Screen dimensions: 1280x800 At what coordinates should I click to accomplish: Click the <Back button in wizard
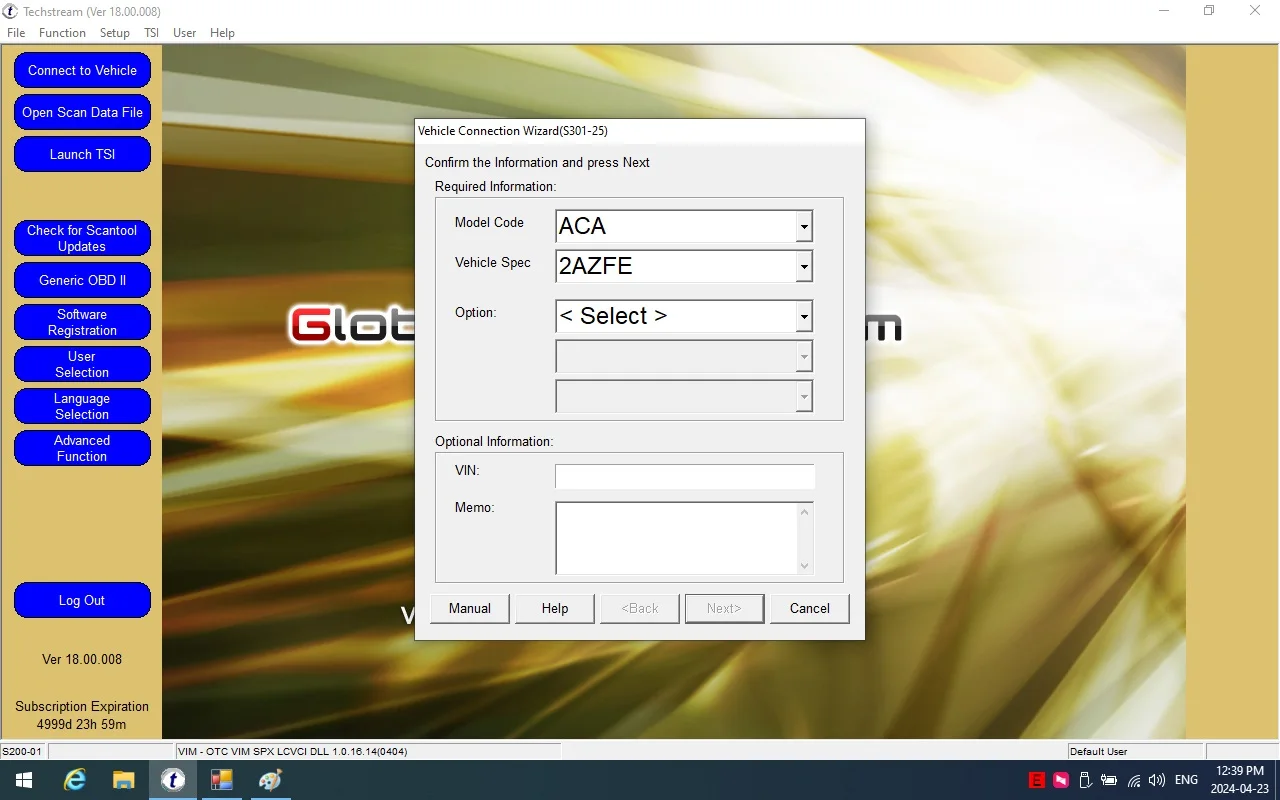click(x=640, y=608)
